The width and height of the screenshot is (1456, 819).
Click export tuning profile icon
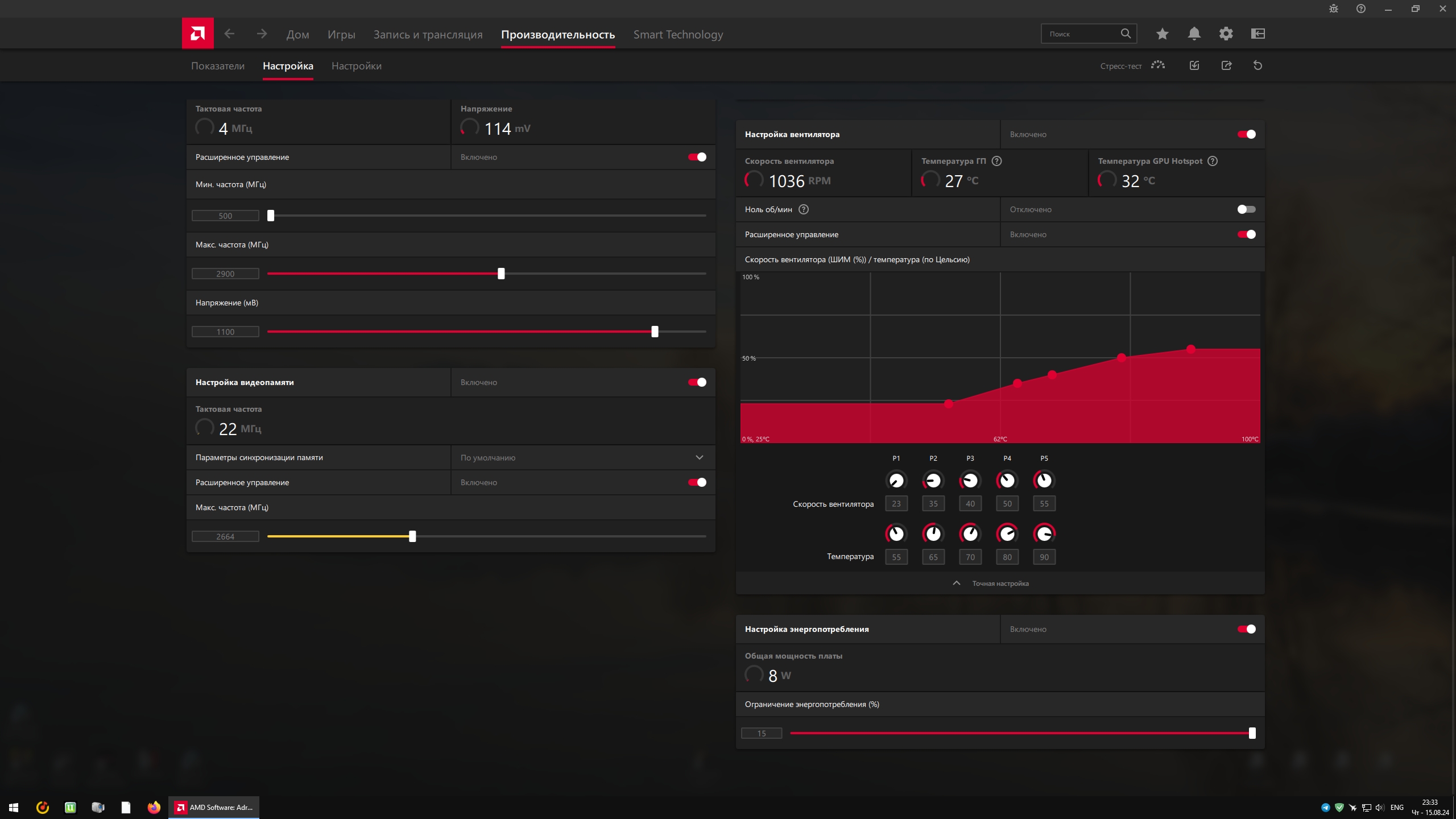(x=1226, y=65)
